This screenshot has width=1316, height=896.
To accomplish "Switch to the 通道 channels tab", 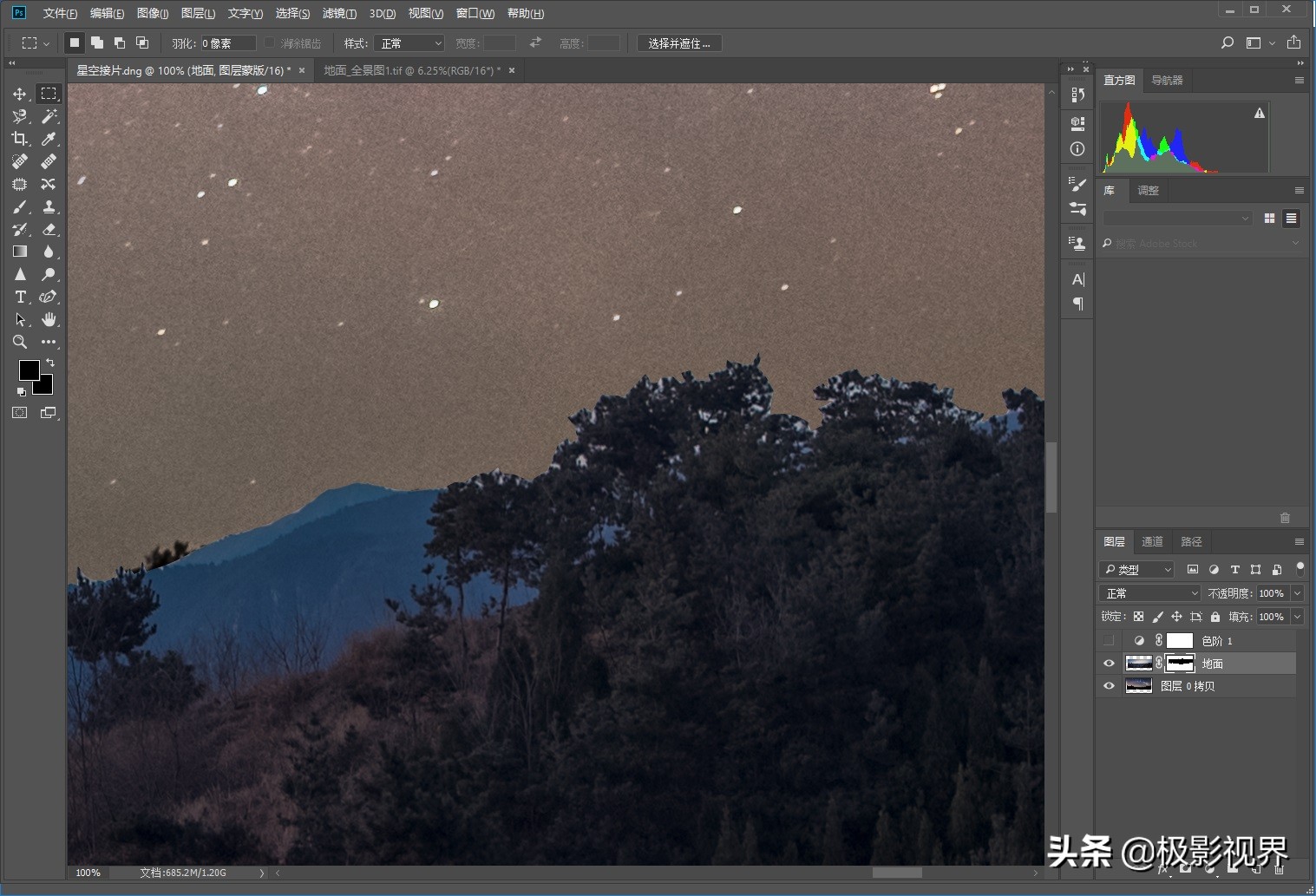I will point(1152,542).
